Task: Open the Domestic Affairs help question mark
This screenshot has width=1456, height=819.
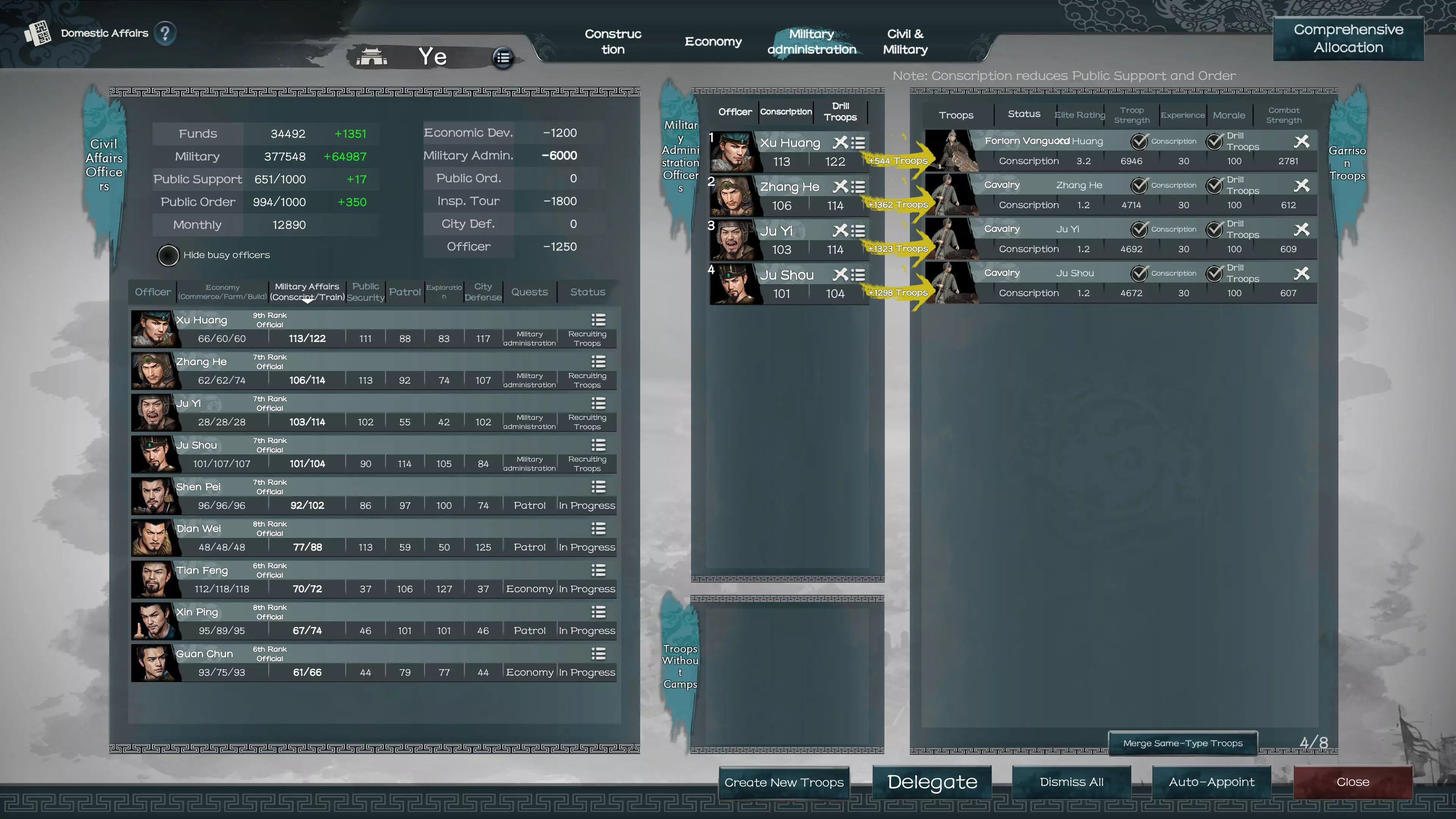Action: pos(165,33)
